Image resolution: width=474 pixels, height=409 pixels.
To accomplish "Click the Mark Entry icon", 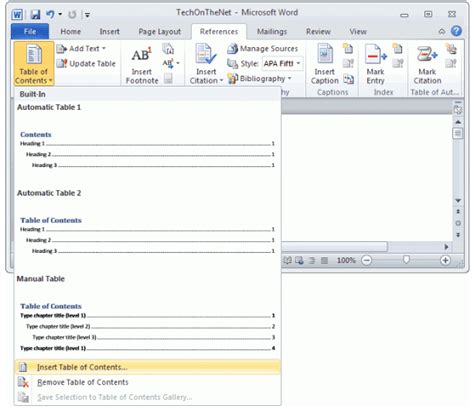I will [x=375, y=54].
